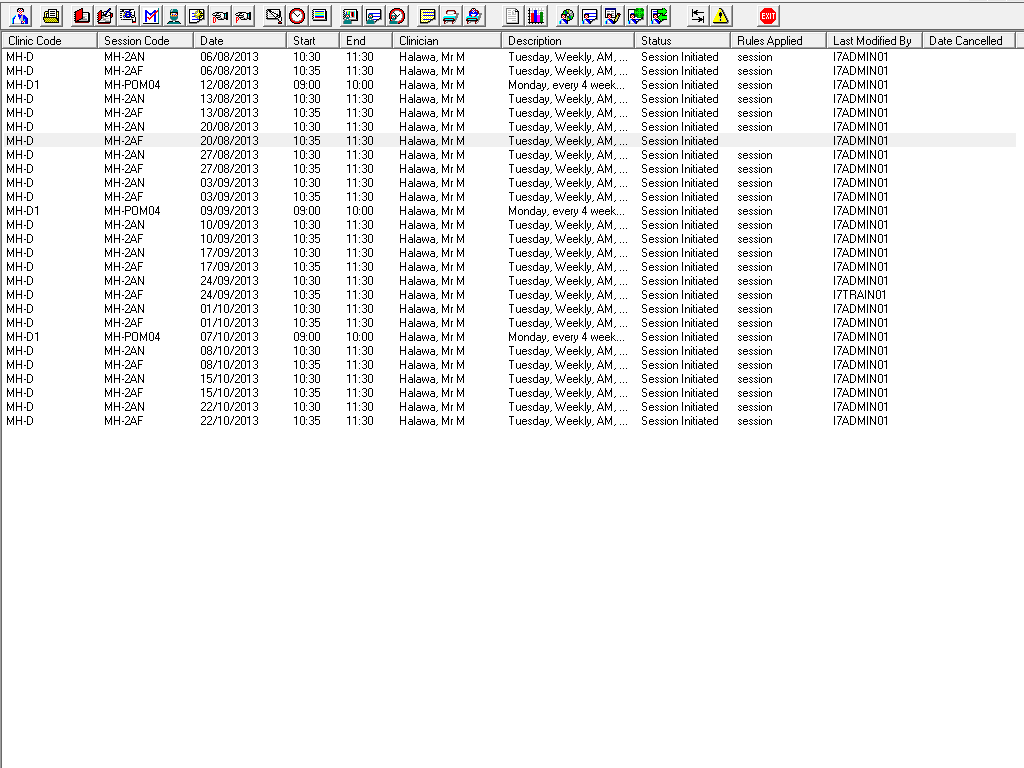1024x768 pixels.
Task: Select the MH-2AN row dated 10/09/2013
Action: [509, 225]
